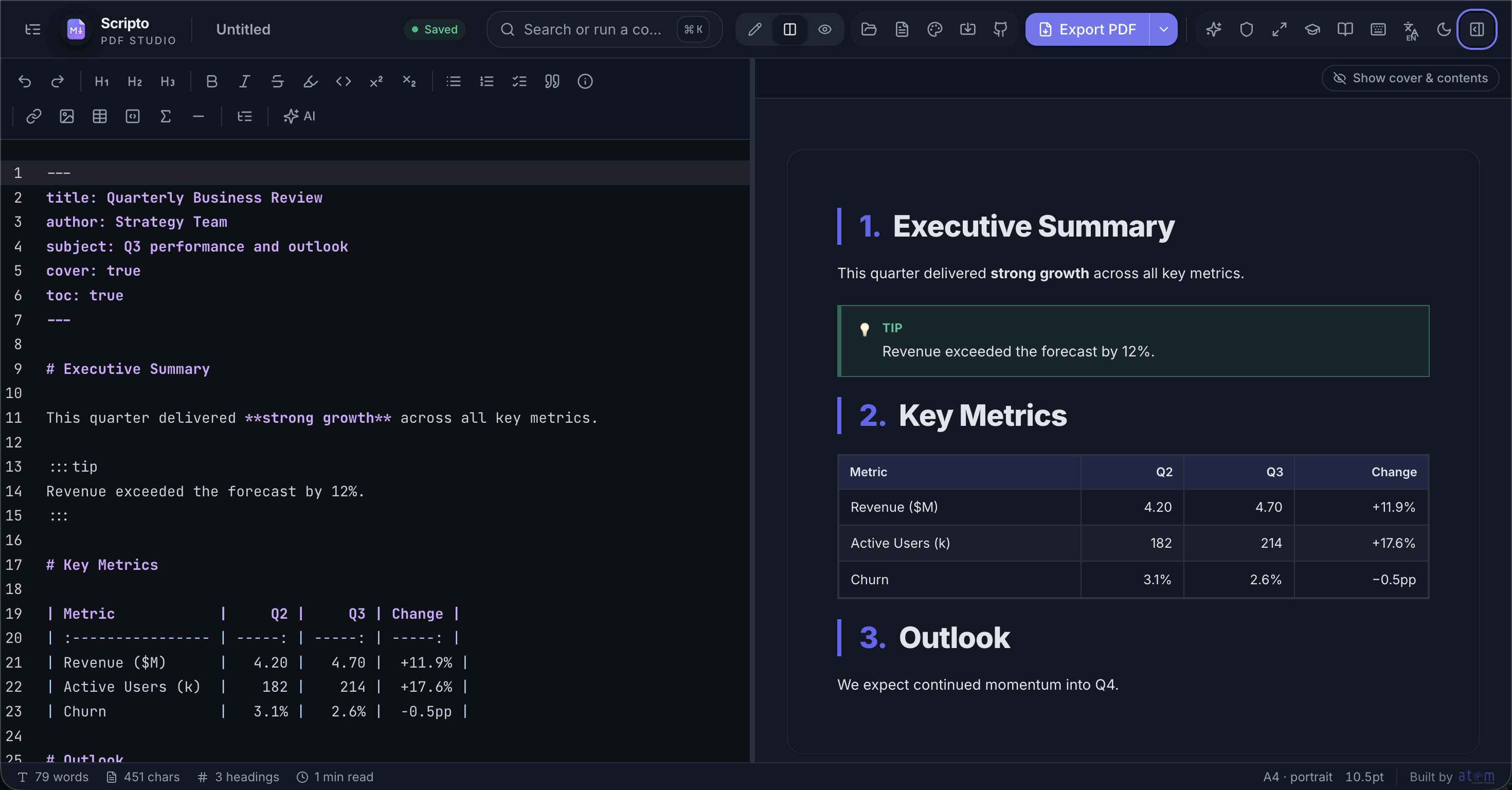
Task: Apply subscript formatting
Action: pyautogui.click(x=409, y=82)
